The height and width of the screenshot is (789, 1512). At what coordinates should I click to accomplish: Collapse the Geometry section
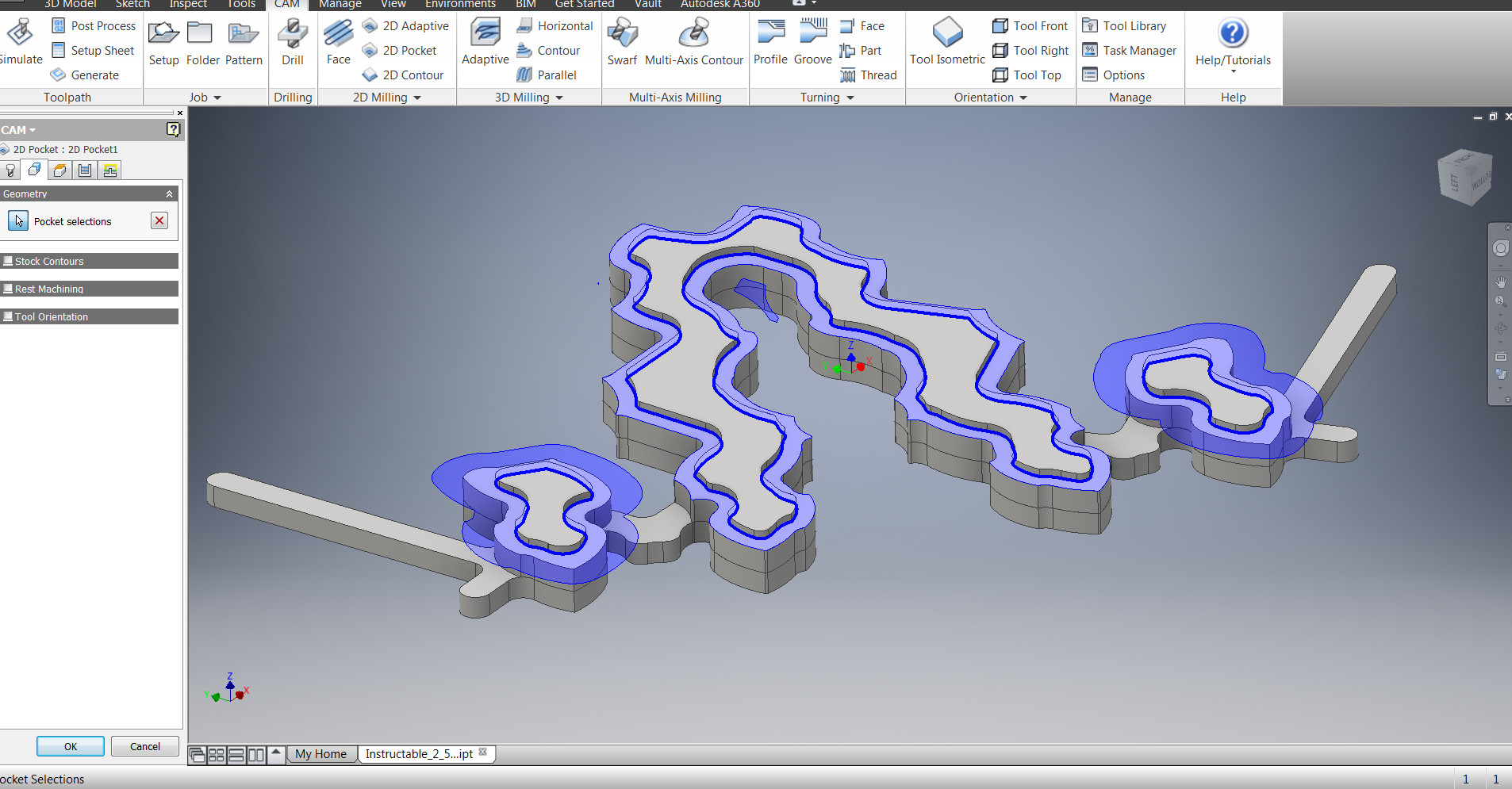(x=169, y=193)
